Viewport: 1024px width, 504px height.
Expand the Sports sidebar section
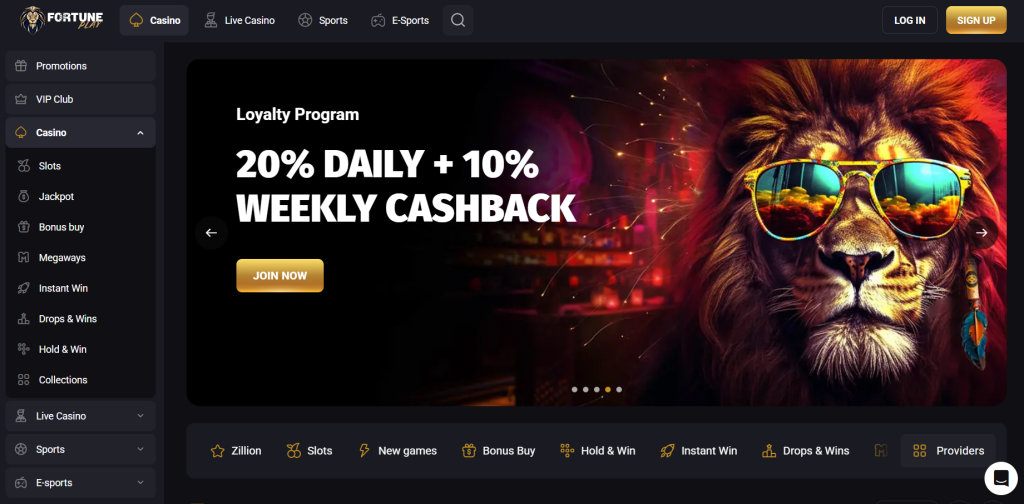140,449
